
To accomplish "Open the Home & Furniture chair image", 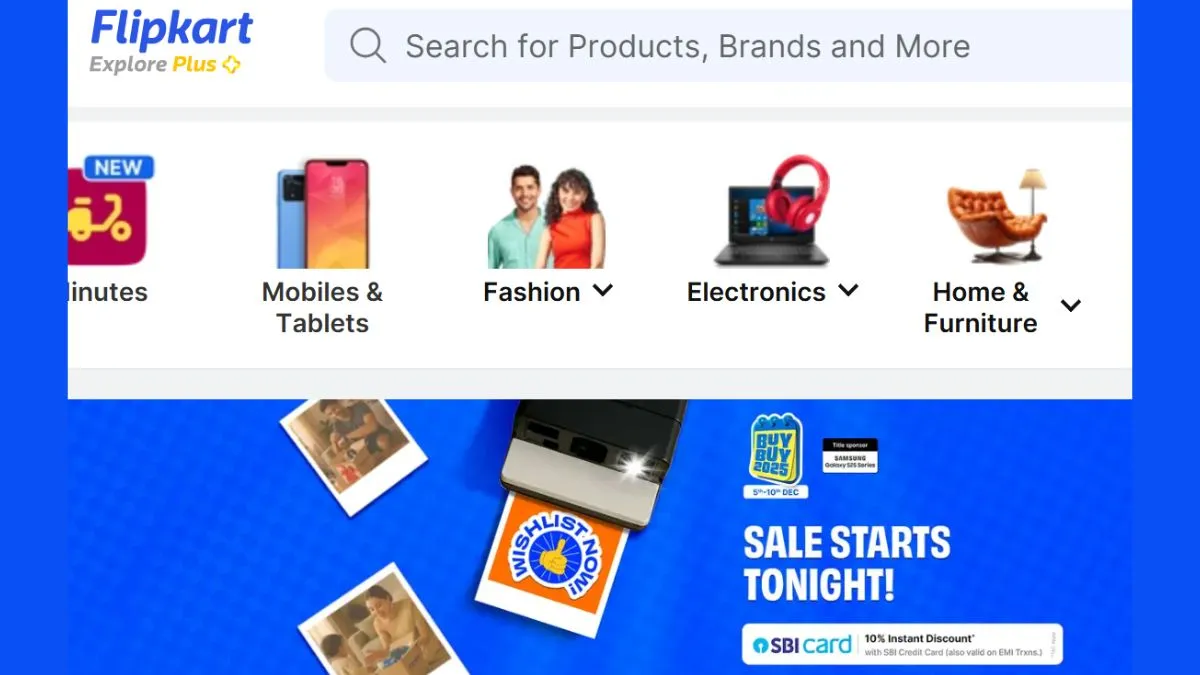I will [996, 215].
